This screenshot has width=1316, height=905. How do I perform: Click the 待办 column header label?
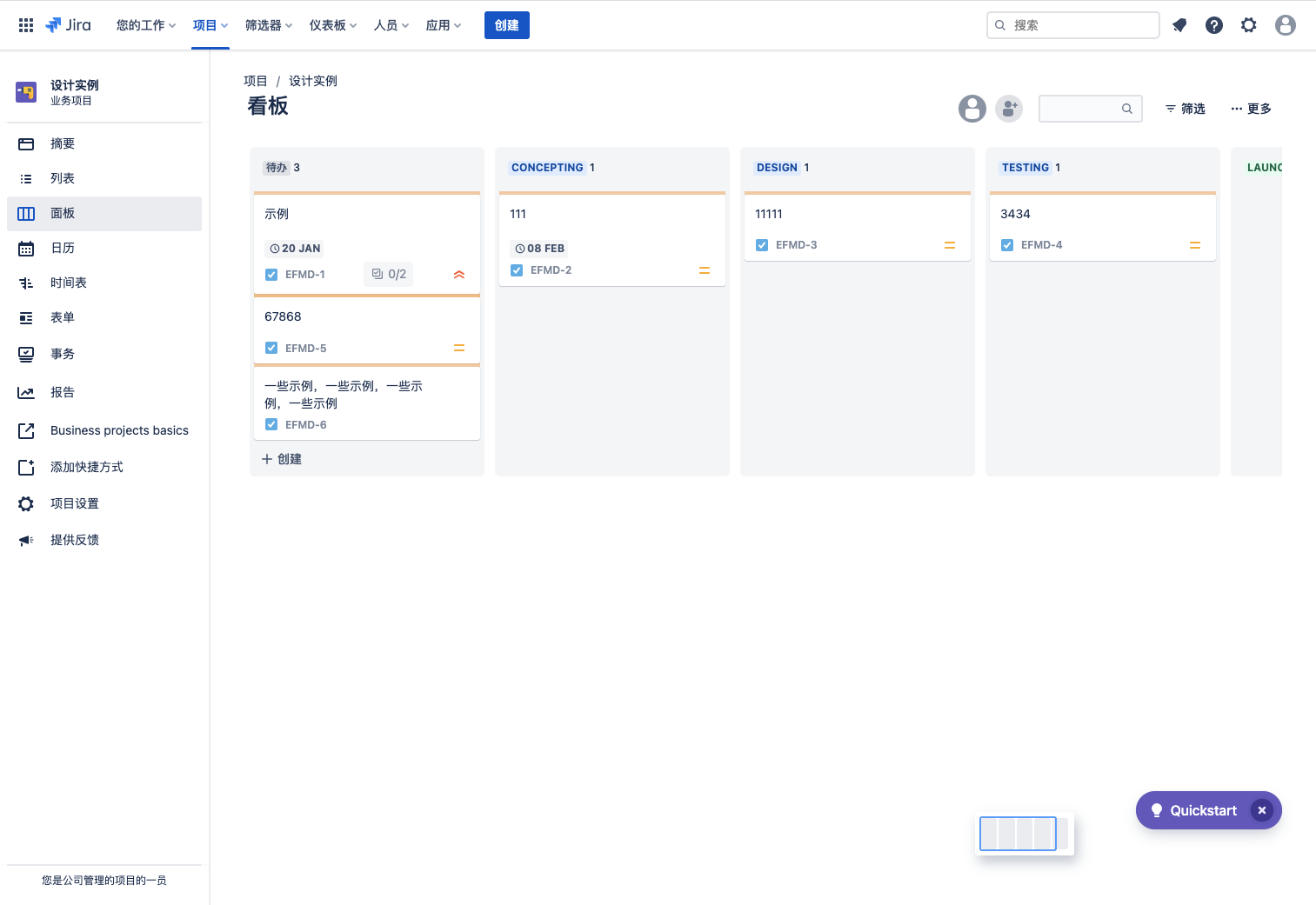point(277,168)
